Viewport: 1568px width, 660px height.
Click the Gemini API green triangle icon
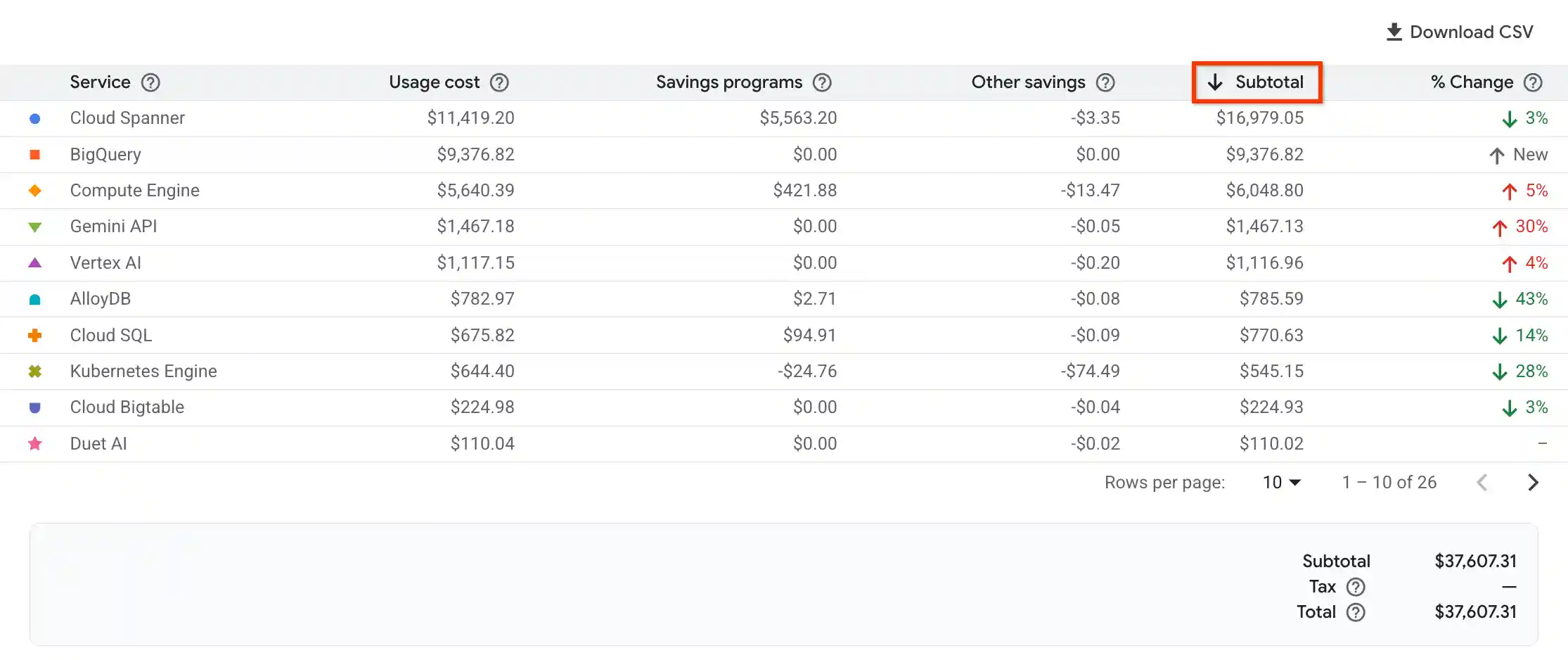[34, 227]
